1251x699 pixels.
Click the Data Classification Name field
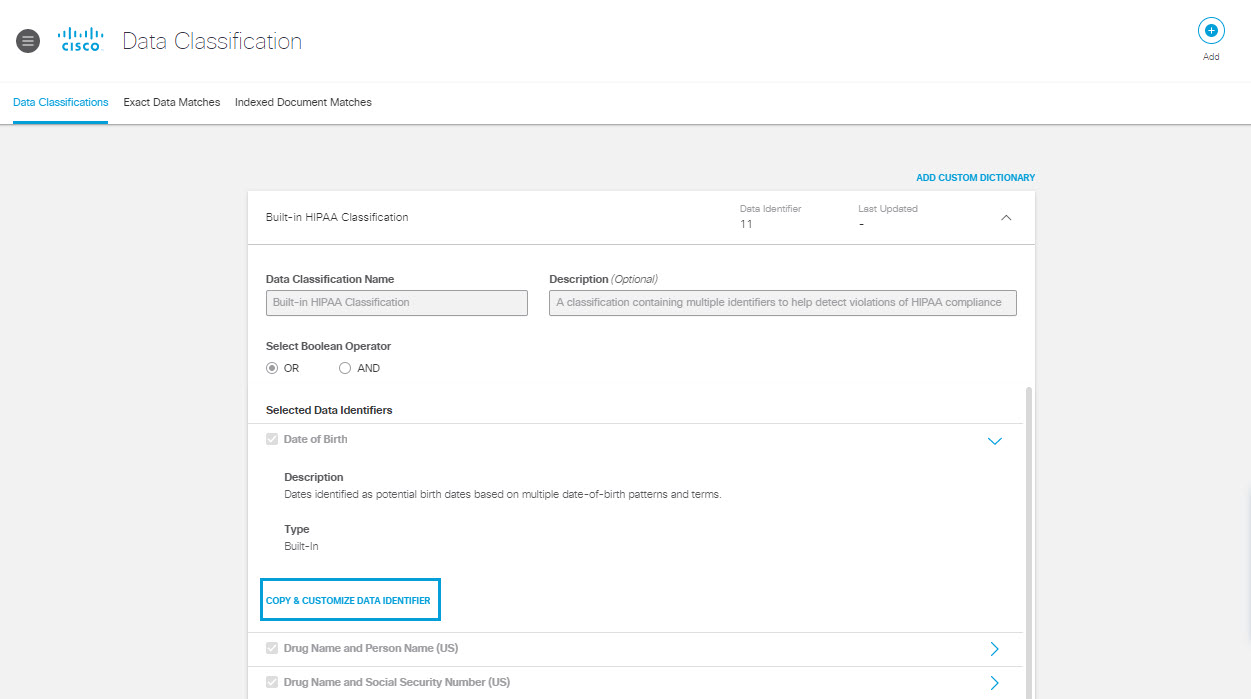(396, 302)
